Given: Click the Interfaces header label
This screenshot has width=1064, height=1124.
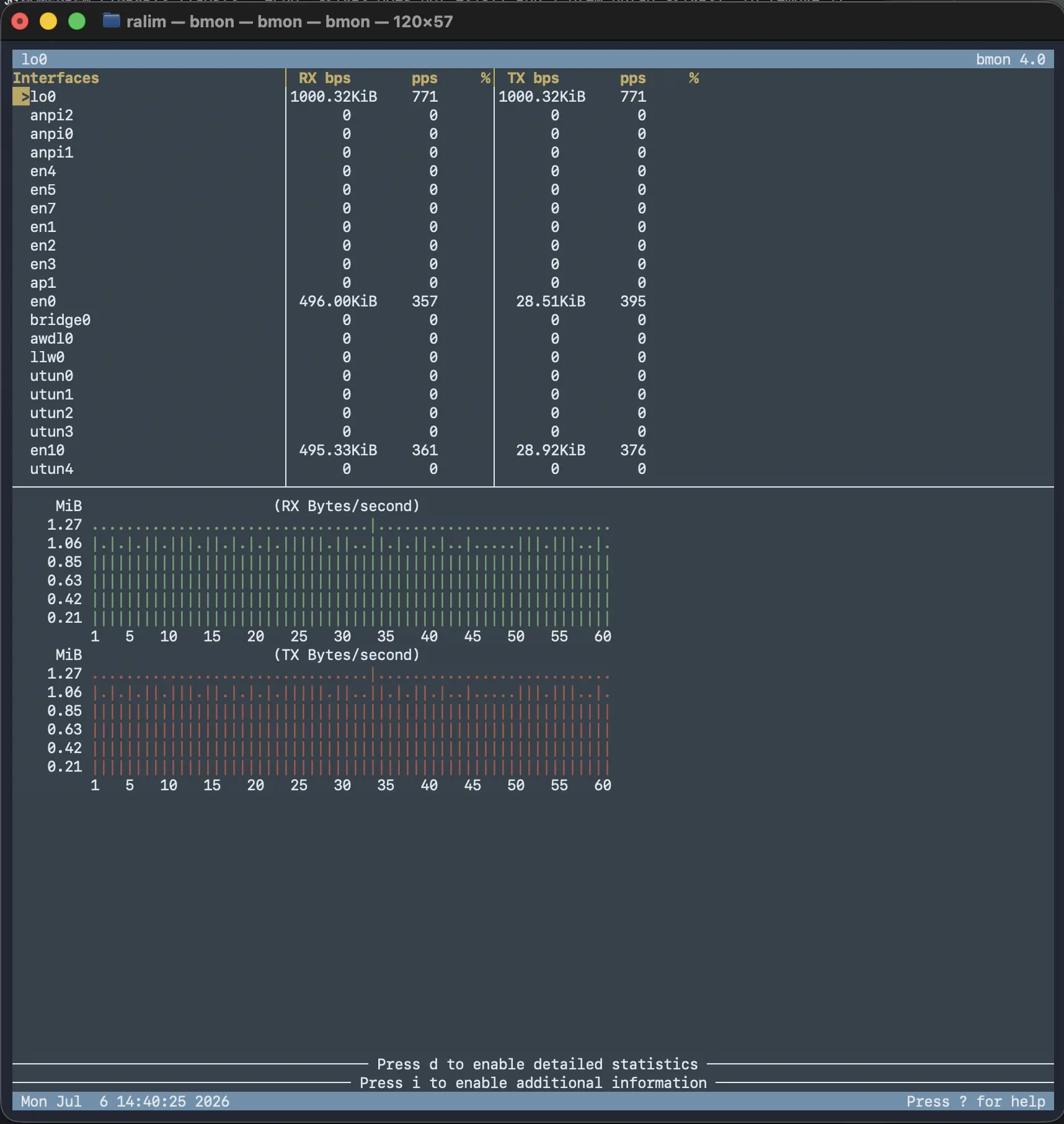Looking at the screenshot, I should point(56,78).
